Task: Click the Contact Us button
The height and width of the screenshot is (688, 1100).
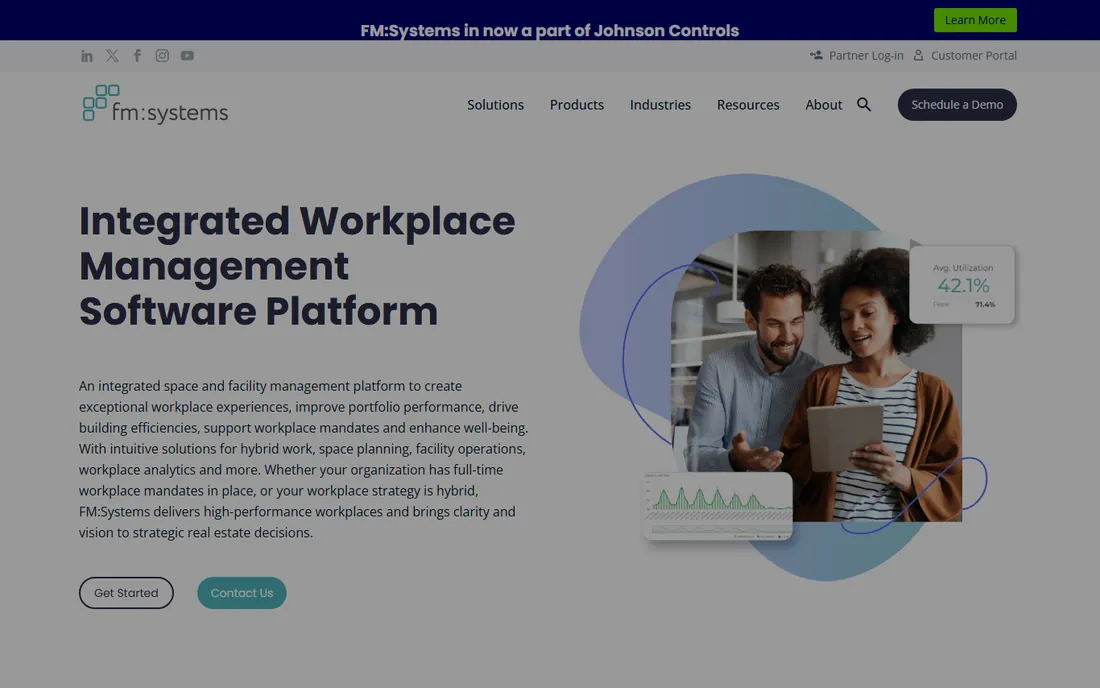Action: point(242,593)
